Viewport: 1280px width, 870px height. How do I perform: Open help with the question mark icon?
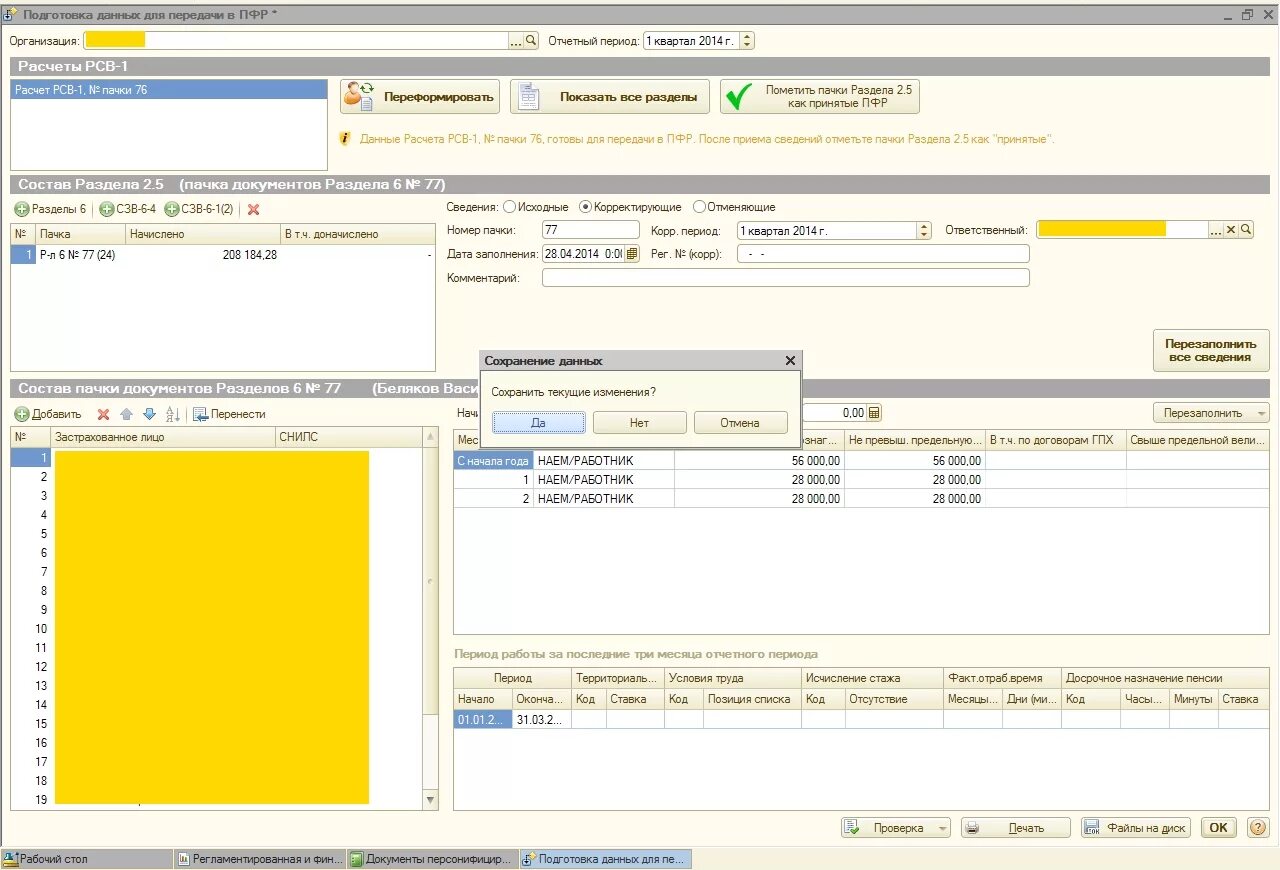pyautogui.click(x=1258, y=828)
